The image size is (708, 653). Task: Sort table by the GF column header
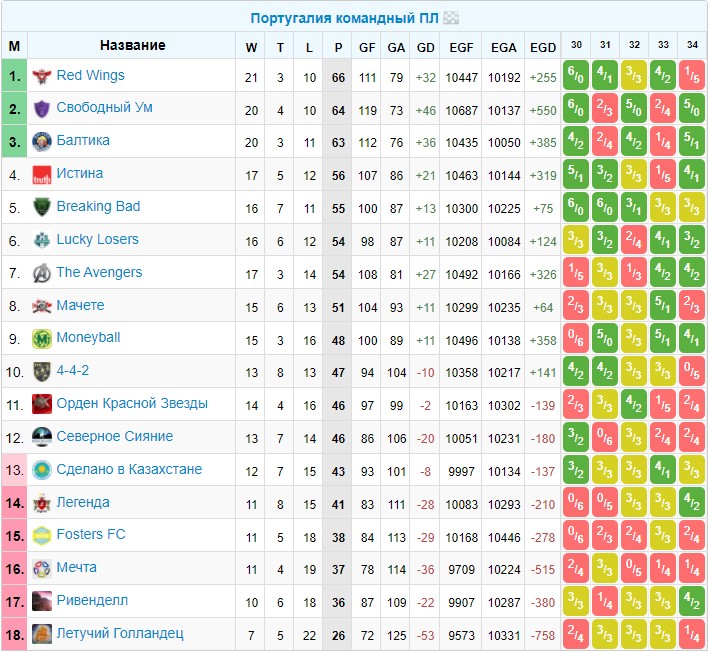pyautogui.click(x=367, y=46)
